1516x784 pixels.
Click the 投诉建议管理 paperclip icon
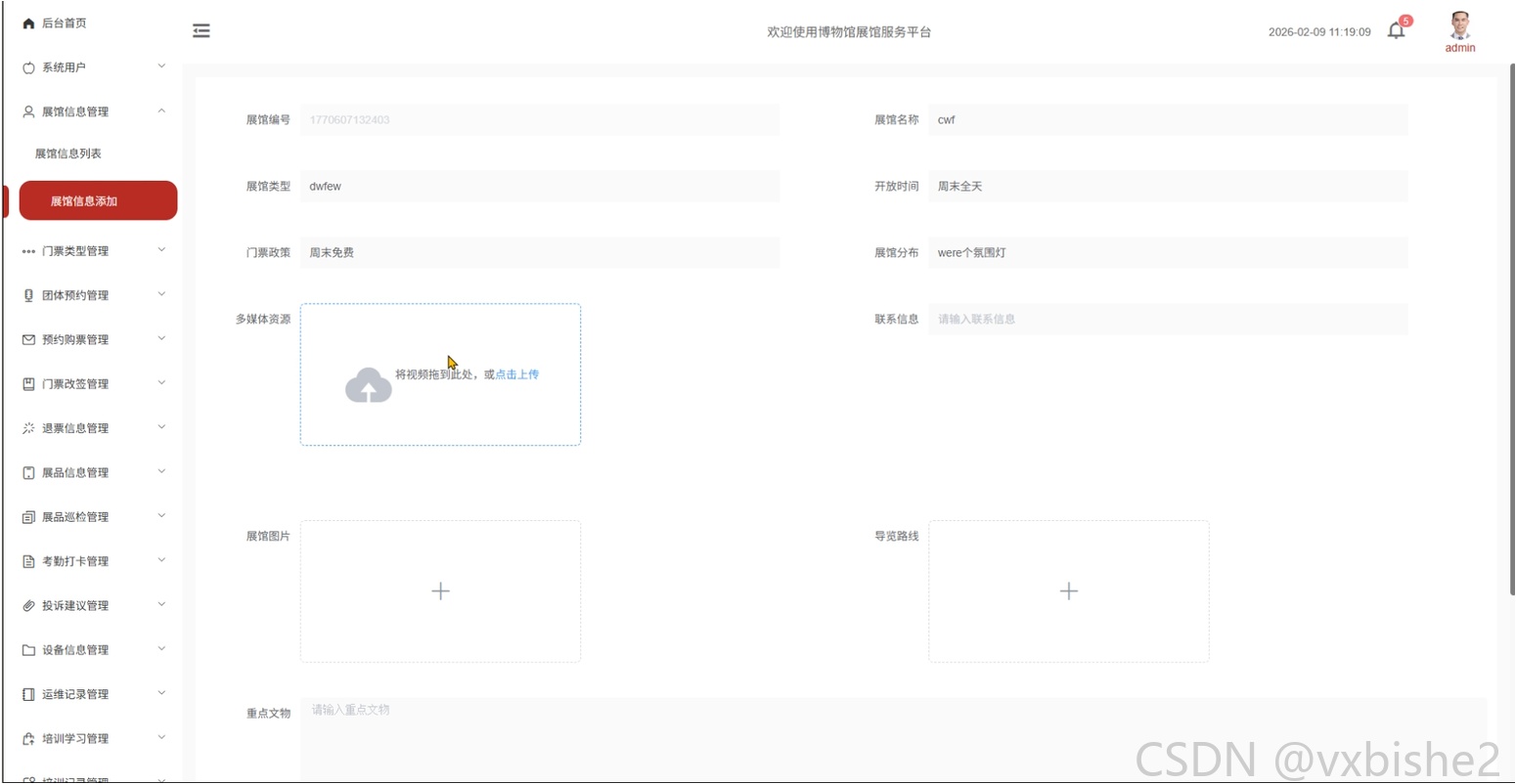click(x=28, y=606)
